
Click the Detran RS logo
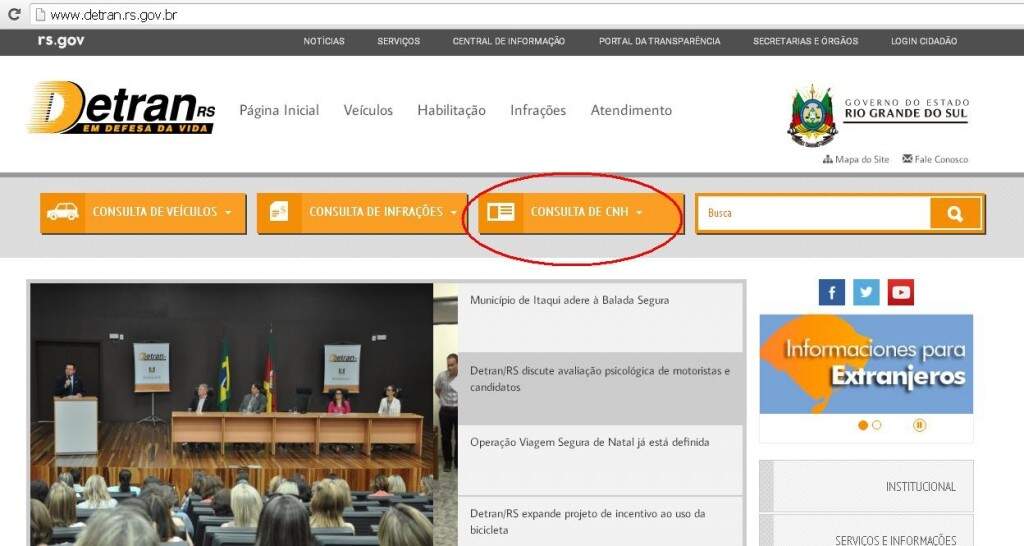121,108
